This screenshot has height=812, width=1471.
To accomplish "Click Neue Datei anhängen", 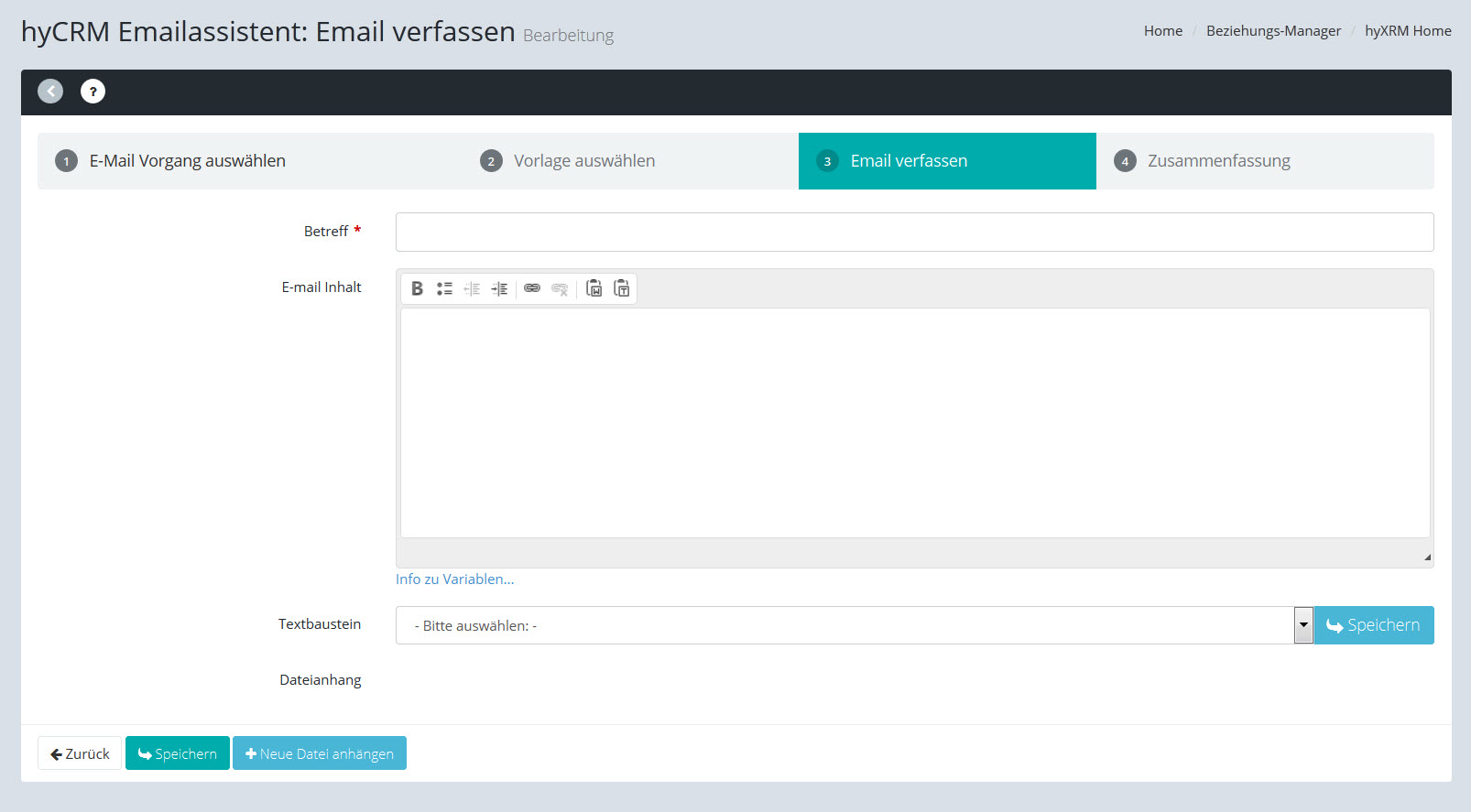I will tap(319, 753).
